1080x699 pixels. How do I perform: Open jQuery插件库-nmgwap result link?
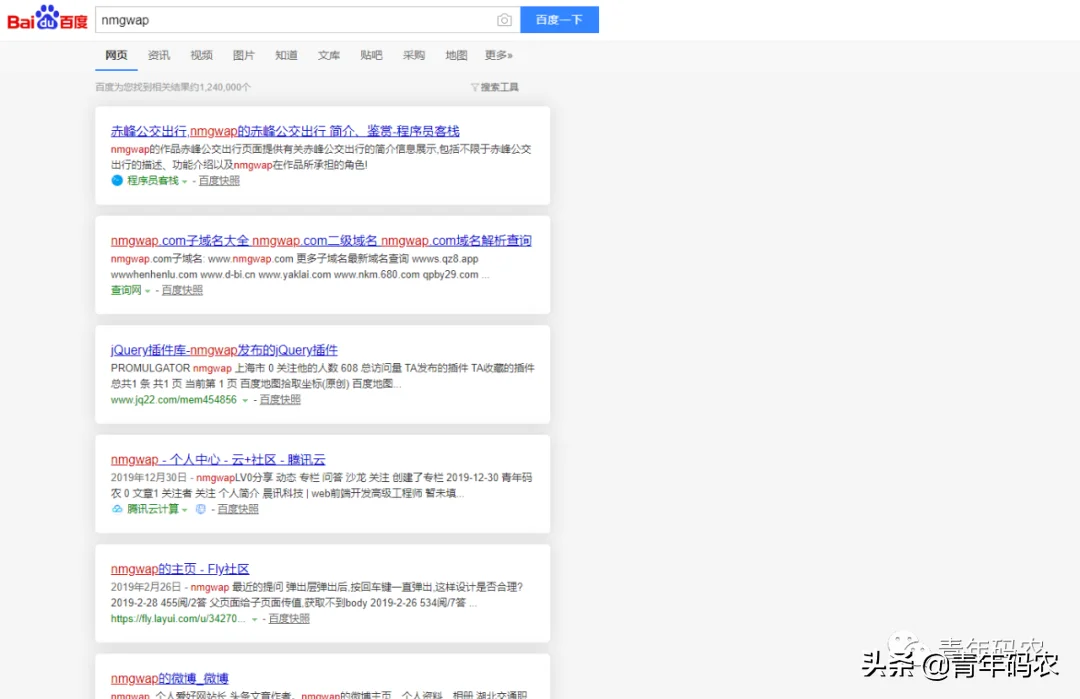coord(225,350)
